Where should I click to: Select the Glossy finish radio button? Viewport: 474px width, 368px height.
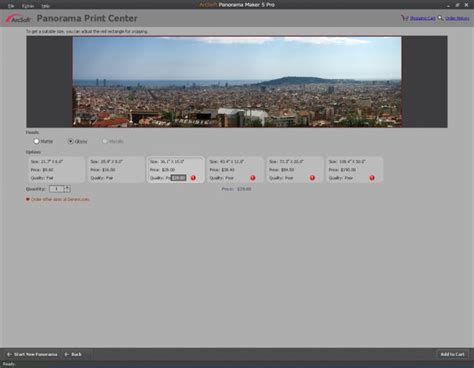click(x=71, y=141)
